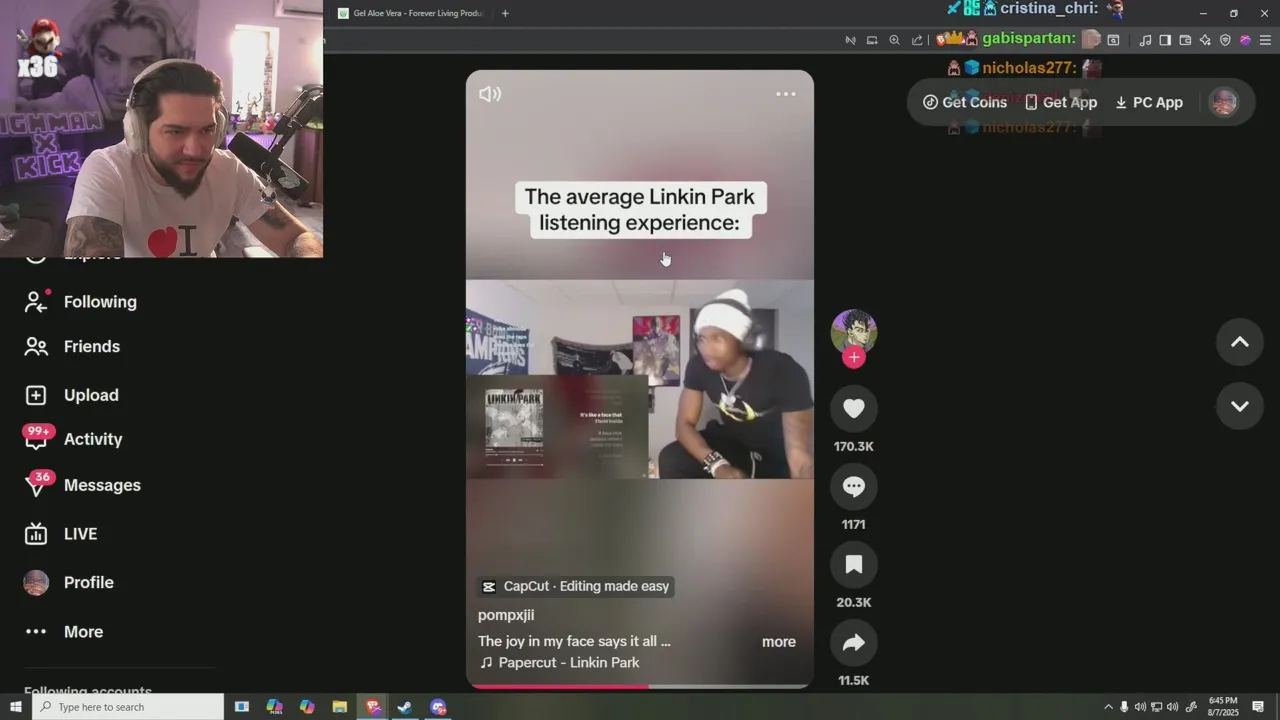Open File Explorer from the taskbar
This screenshot has width=1280, height=720.
[x=339, y=707]
